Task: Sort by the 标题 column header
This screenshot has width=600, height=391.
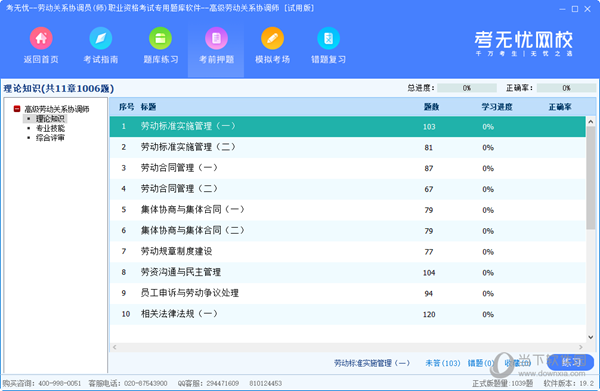Action: (148, 107)
